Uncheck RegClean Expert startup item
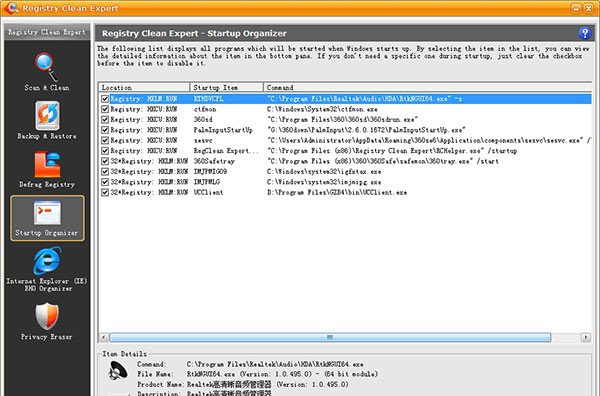The height and width of the screenshot is (396, 600). click(105, 151)
